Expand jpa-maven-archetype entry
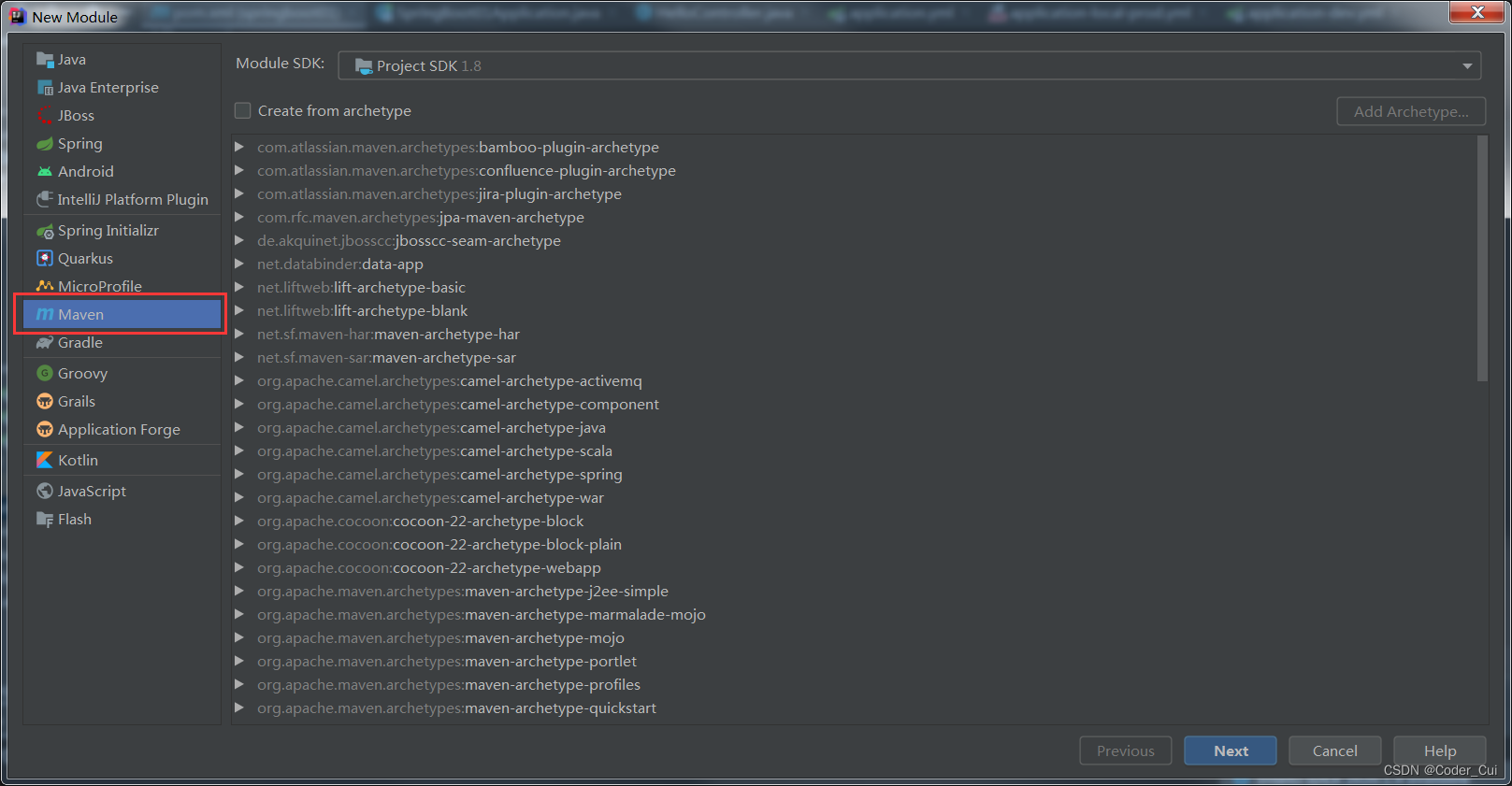 click(239, 217)
